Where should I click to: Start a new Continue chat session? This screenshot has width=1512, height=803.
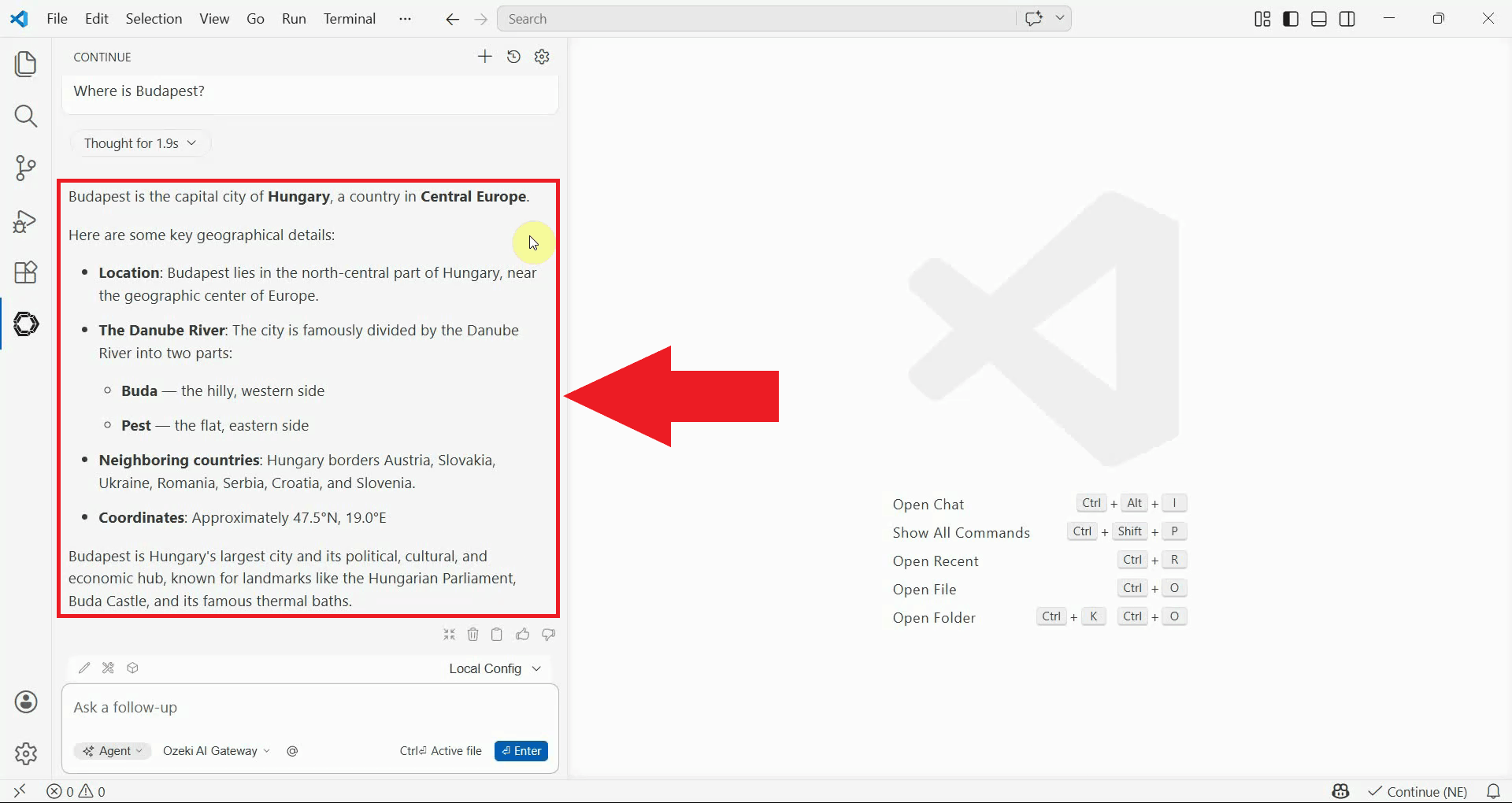(484, 57)
